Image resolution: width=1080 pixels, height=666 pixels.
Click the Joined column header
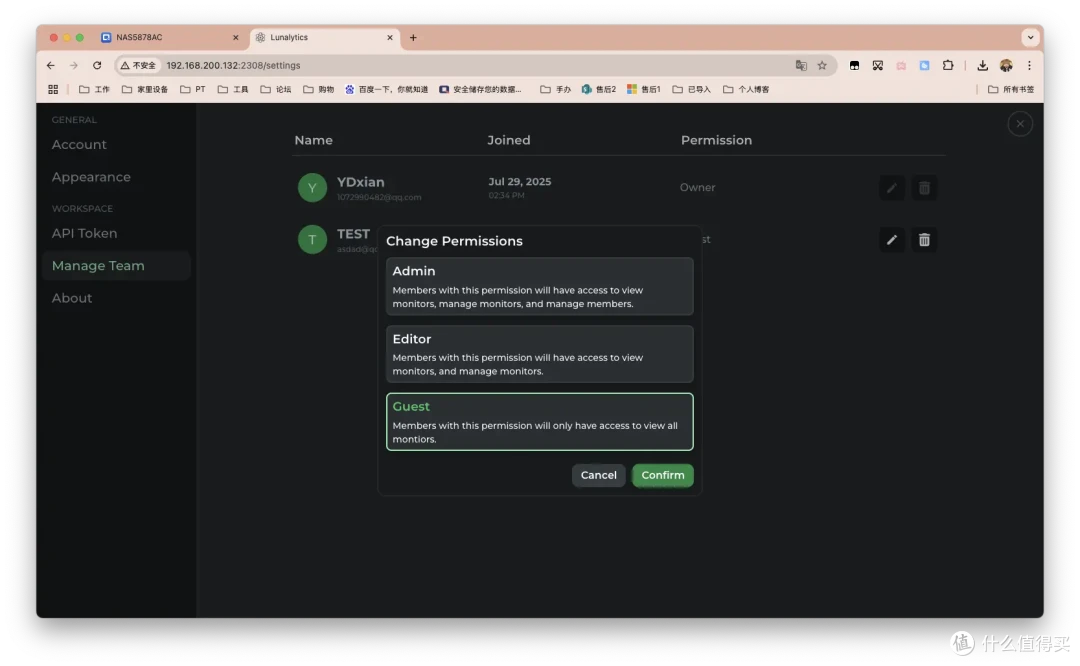pyautogui.click(x=509, y=141)
